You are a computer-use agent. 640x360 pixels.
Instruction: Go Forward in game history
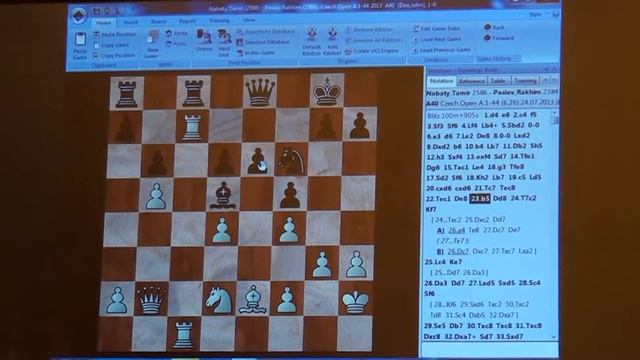499,38
